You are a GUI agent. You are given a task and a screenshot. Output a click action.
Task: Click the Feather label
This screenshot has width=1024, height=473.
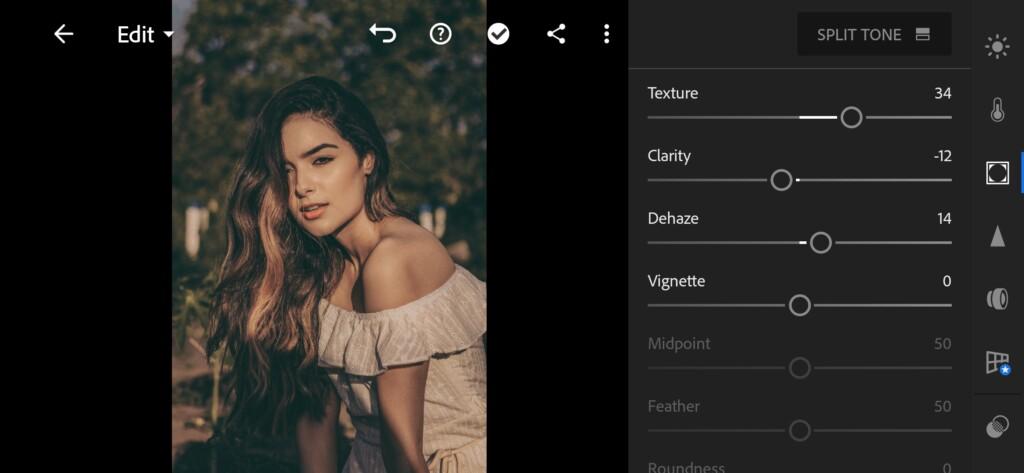[x=673, y=406]
